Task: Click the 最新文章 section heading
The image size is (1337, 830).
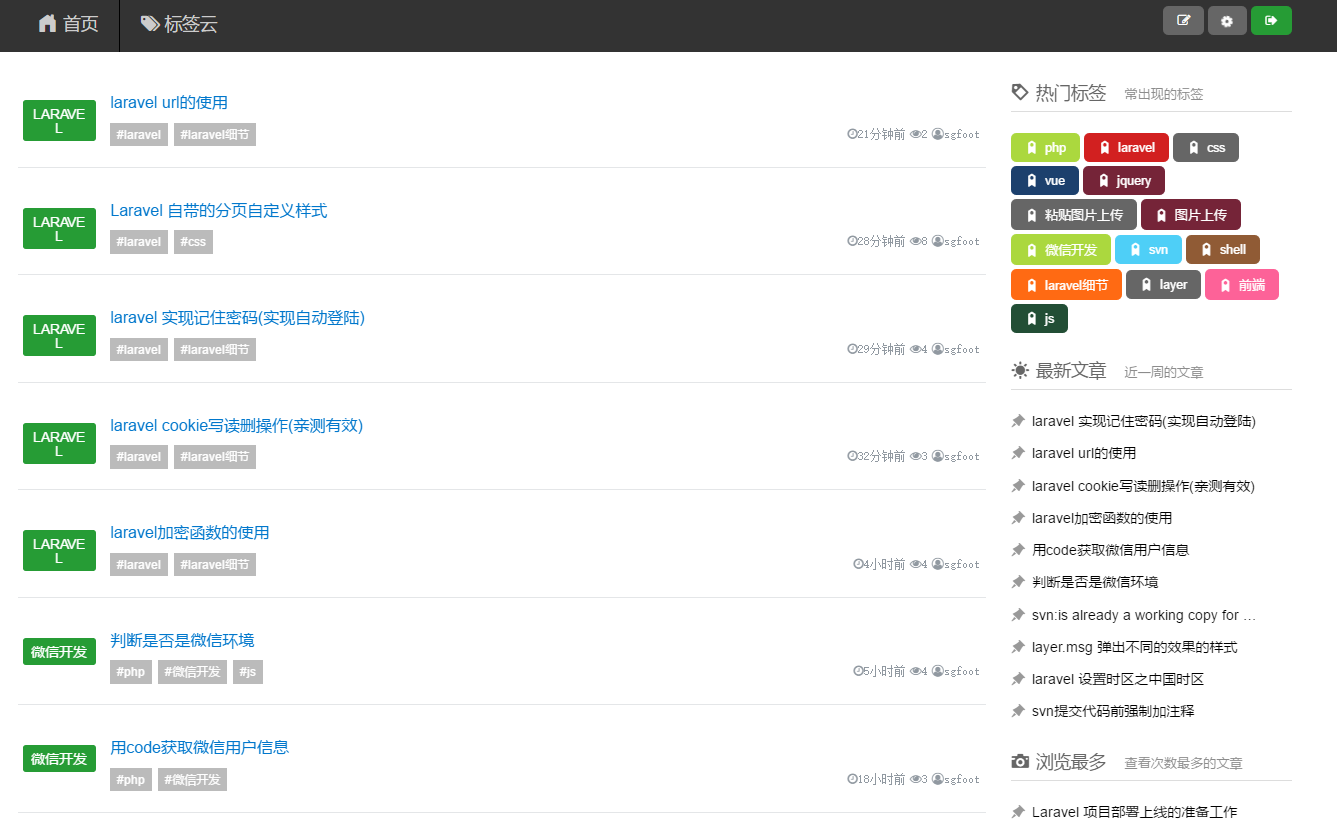Action: [1071, 371]
